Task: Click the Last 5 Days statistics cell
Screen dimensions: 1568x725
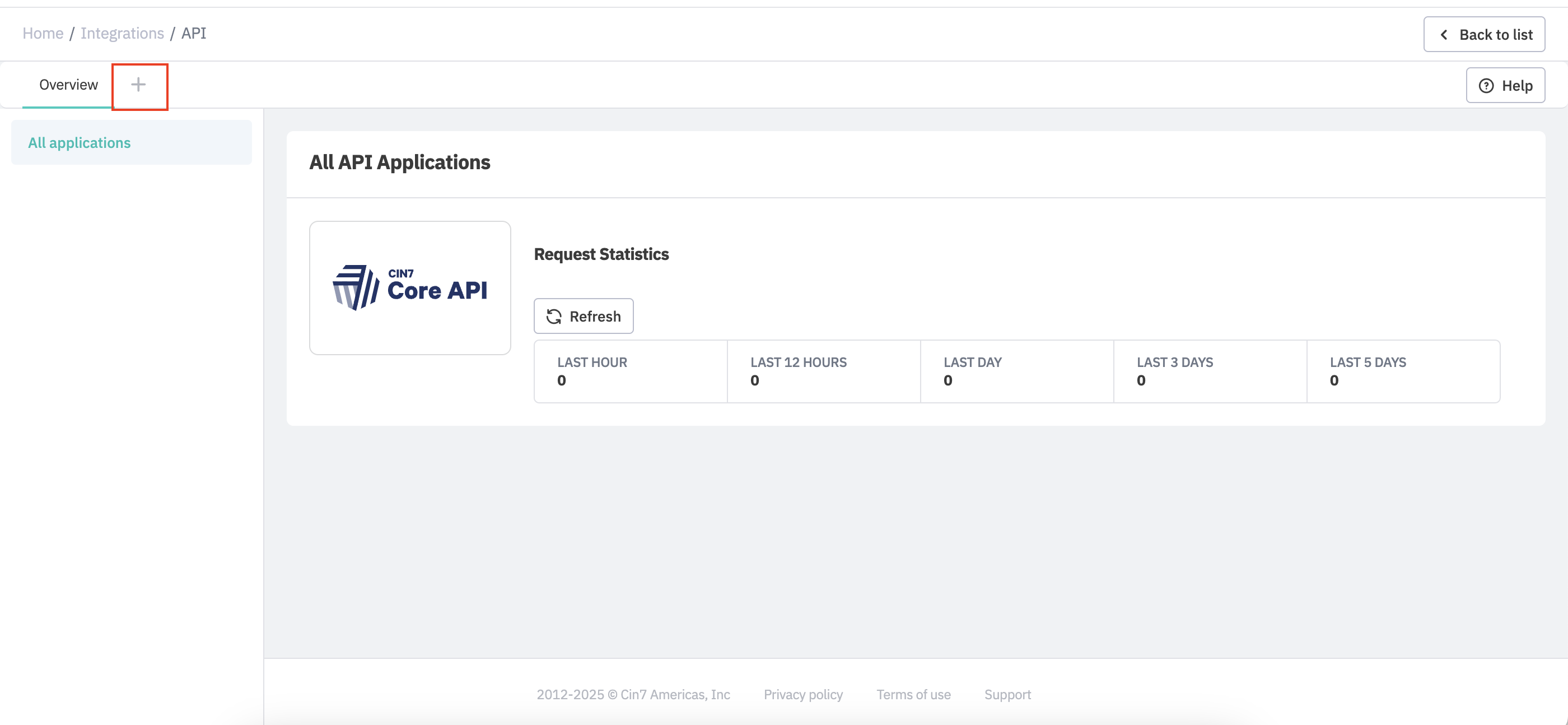Action: 1403,371
